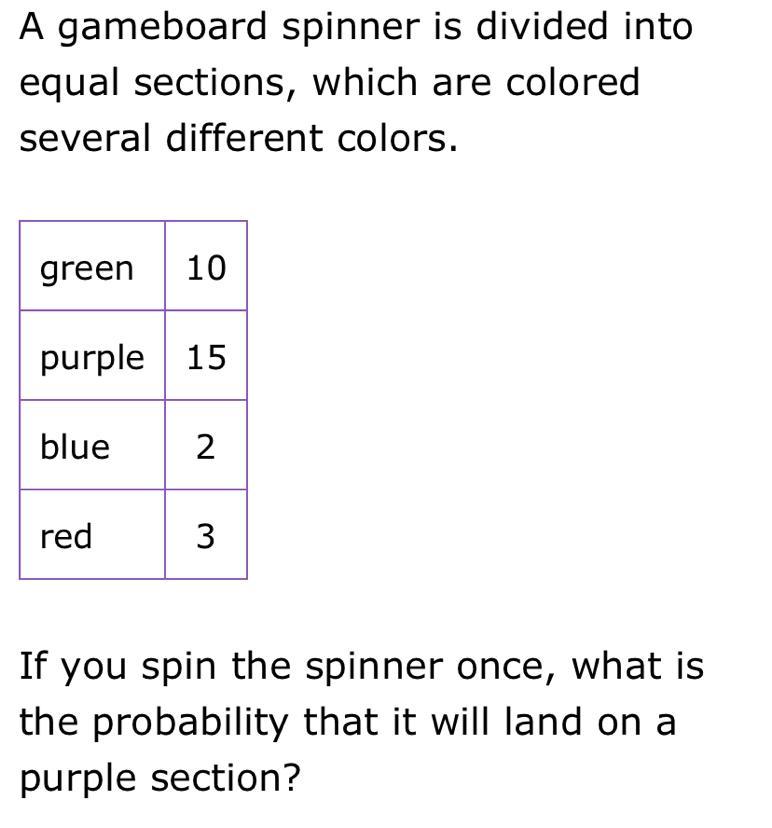The height and width of the screenshot is (828, 772).
Task: Select the cell showing the number 15
Action: [206, 355]
